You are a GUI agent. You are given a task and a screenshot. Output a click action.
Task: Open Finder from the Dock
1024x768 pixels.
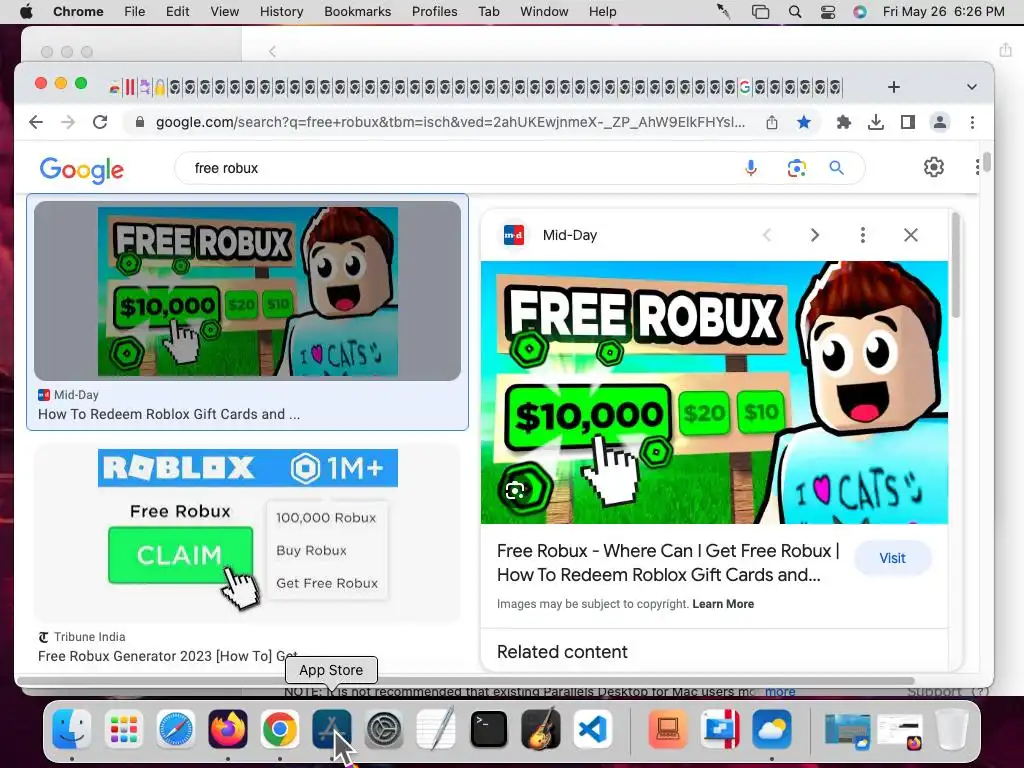tap(71, 729)
